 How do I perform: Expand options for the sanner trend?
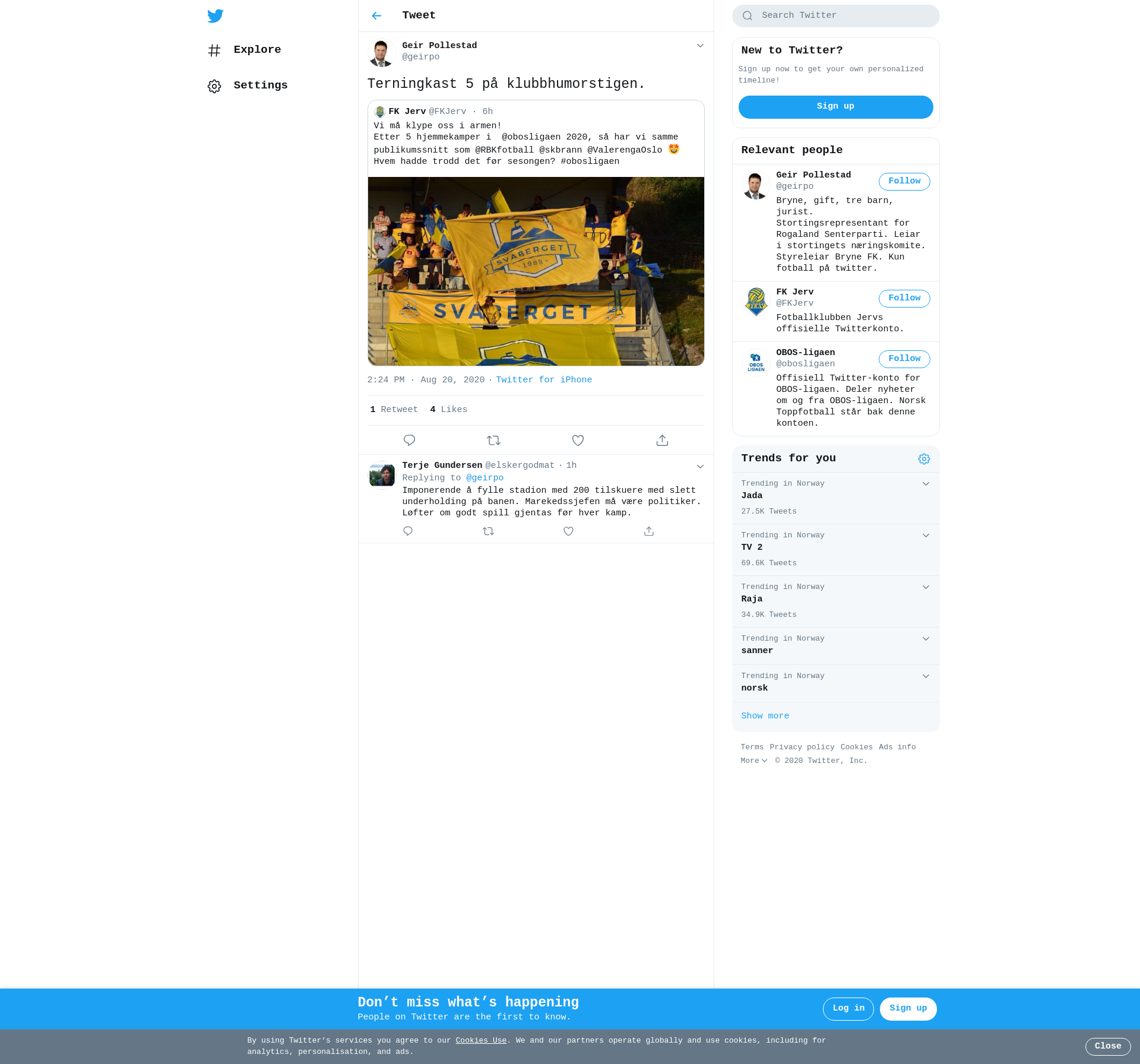click(x=926, y=639)
